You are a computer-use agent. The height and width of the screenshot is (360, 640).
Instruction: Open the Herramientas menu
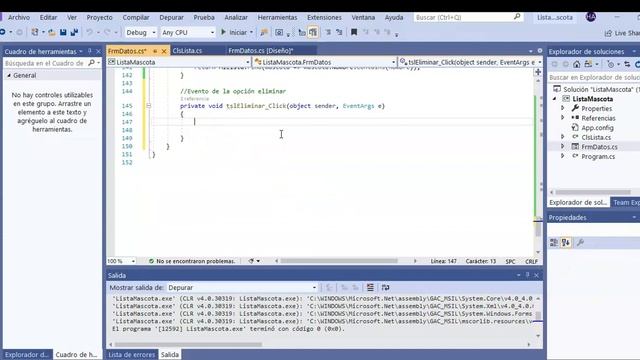tap(277, 17)
